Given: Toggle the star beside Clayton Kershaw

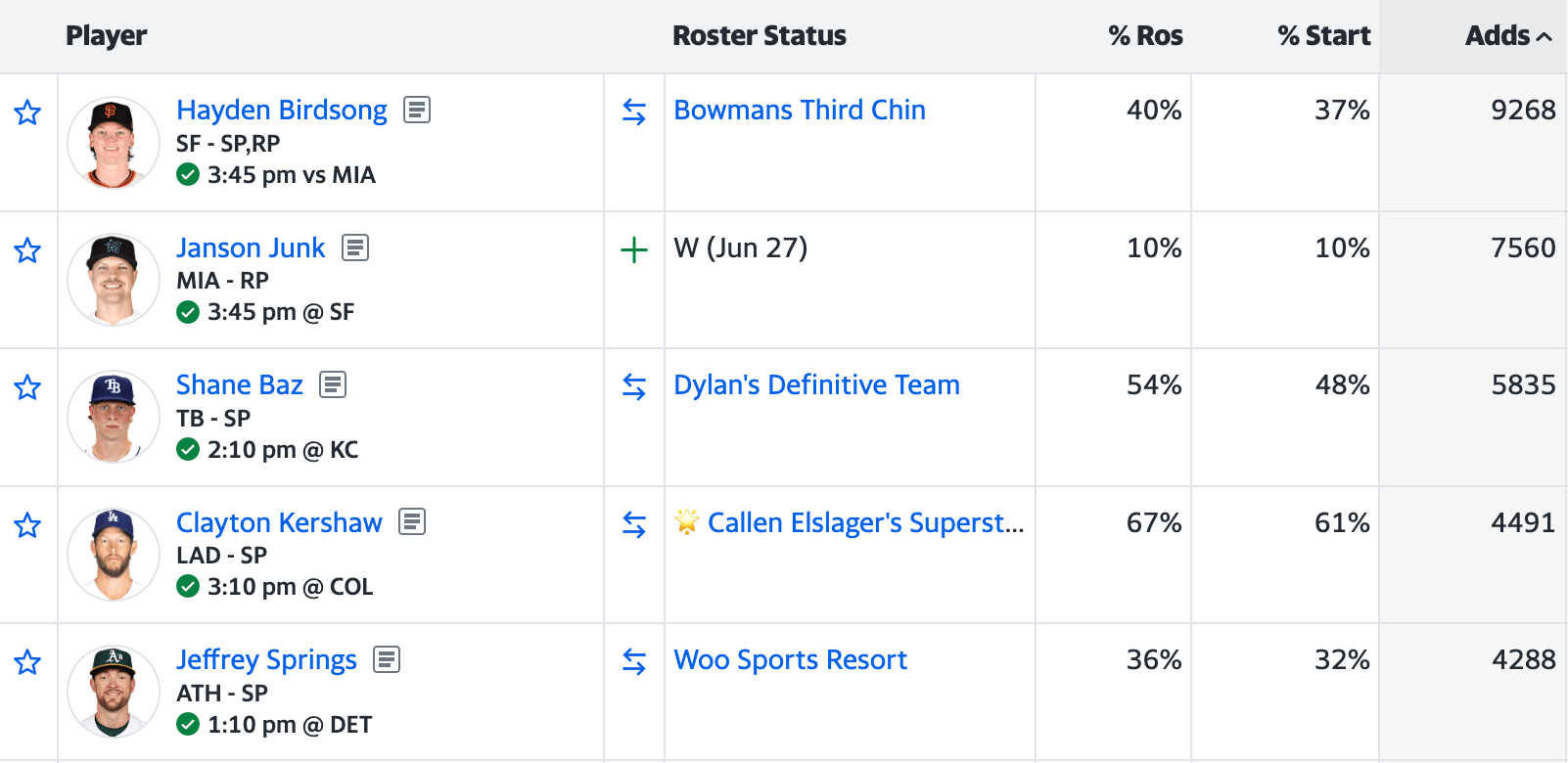Looking at the screenshot, I should click(x=27, y=525).
